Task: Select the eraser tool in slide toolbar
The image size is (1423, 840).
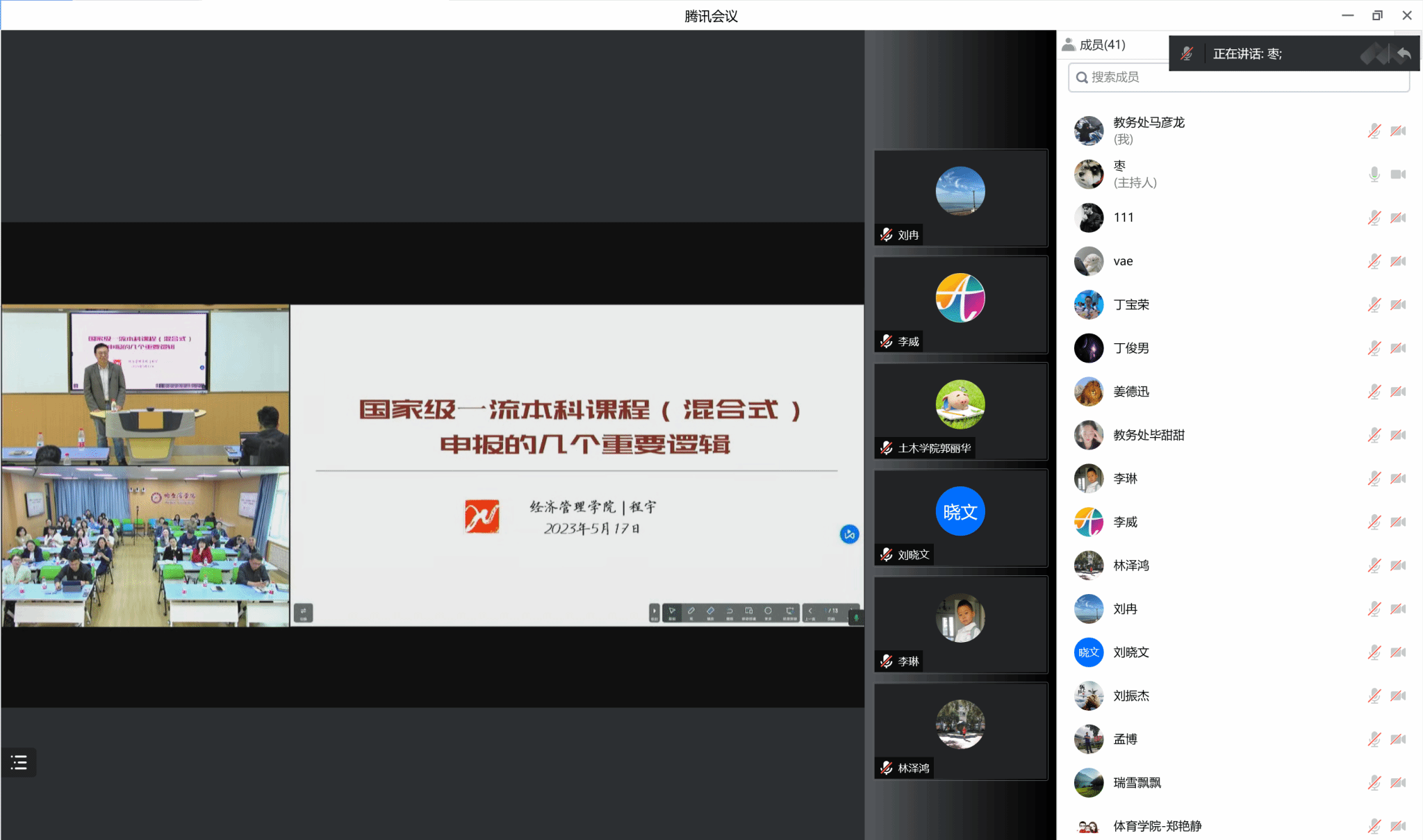Action: point(710,612)
